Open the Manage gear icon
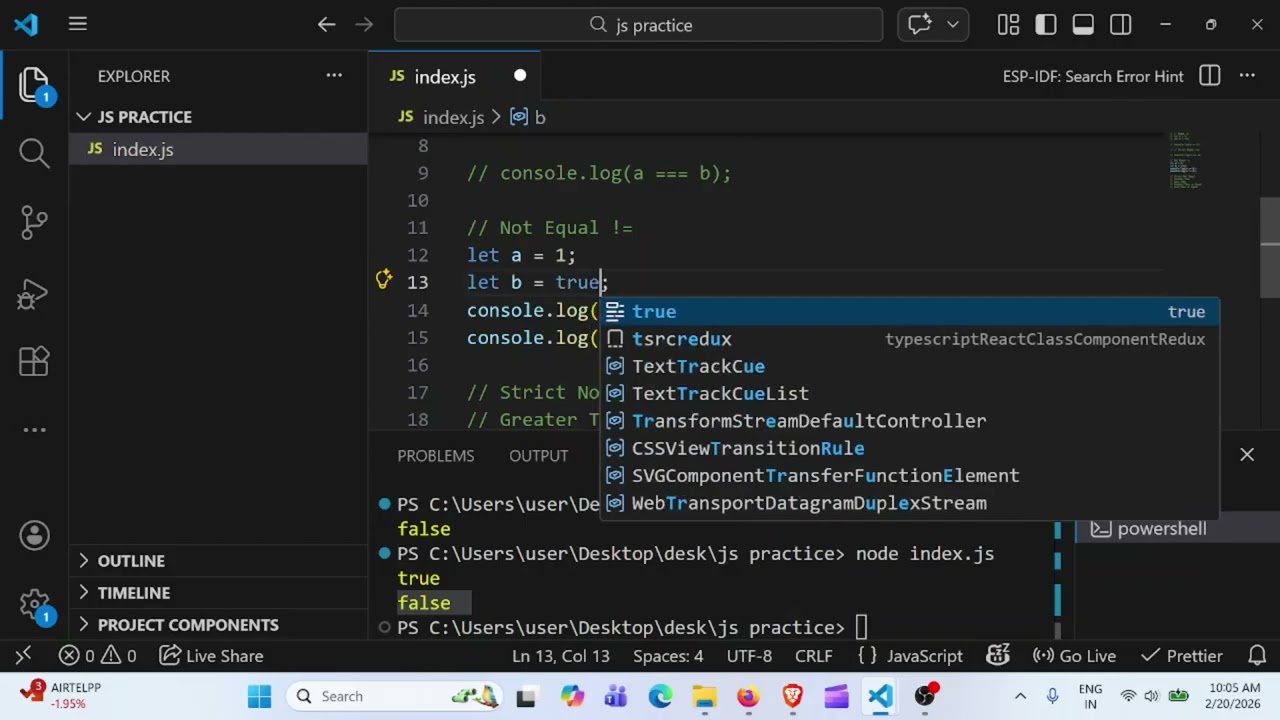Viewport: 1280px width, 720px height. click(34, 604)
